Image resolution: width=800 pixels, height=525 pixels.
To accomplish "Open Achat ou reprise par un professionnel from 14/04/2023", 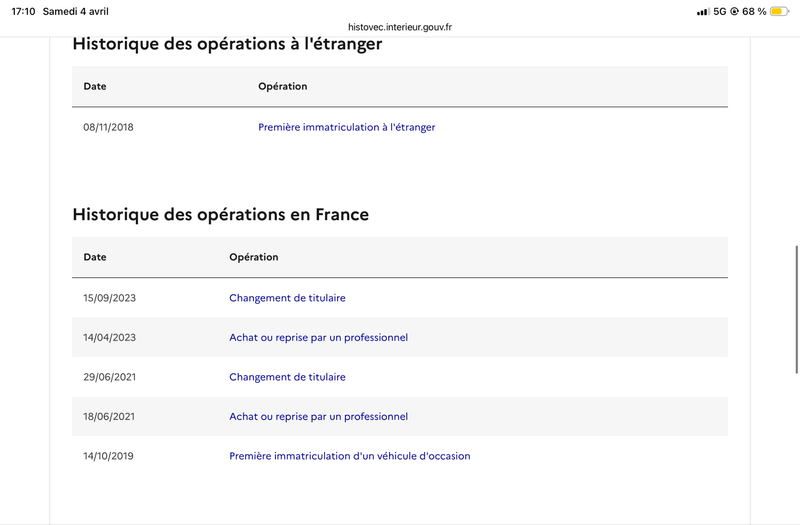I will [318, 337].
